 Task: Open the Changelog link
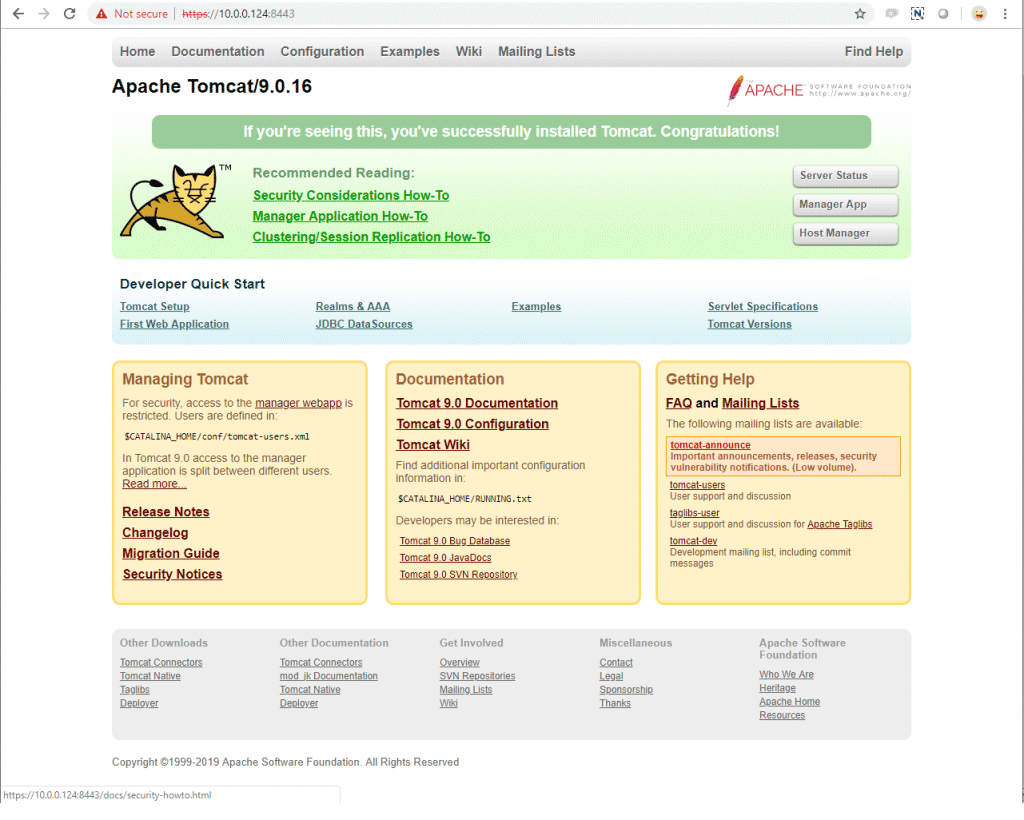click(155, 533)
